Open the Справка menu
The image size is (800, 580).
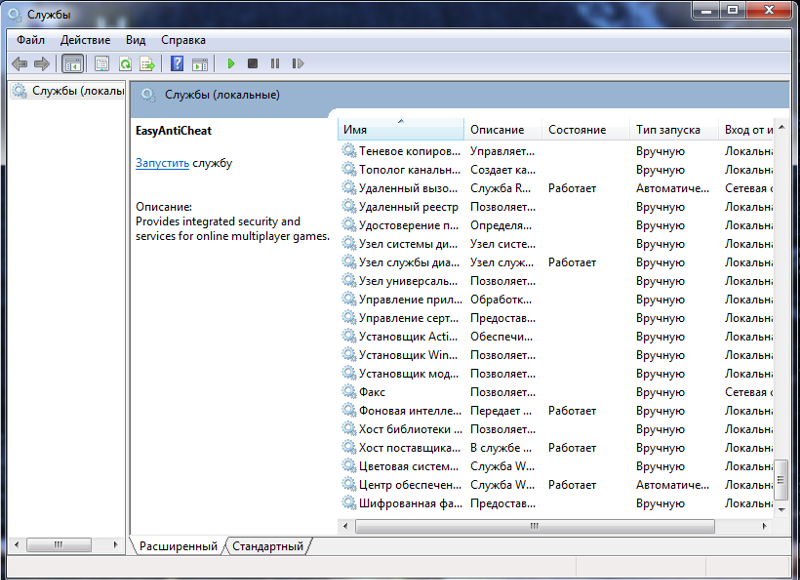point(183,40)
